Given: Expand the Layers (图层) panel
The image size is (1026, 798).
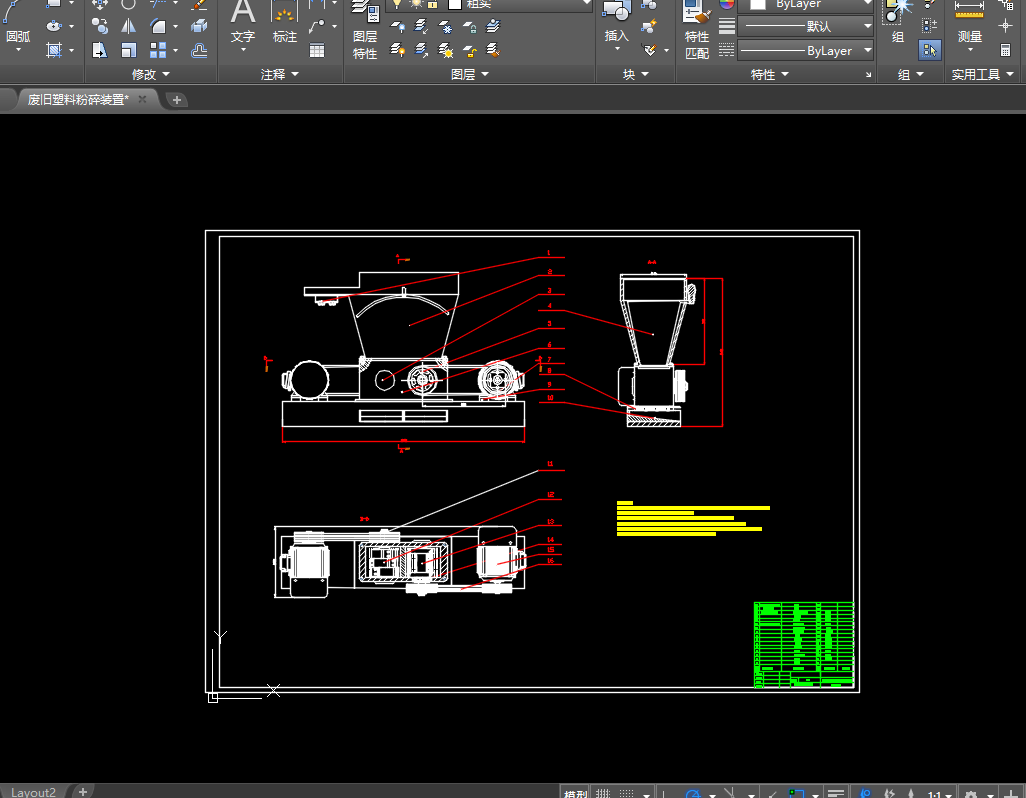Looking at the screenshot, I should (470, 75).
